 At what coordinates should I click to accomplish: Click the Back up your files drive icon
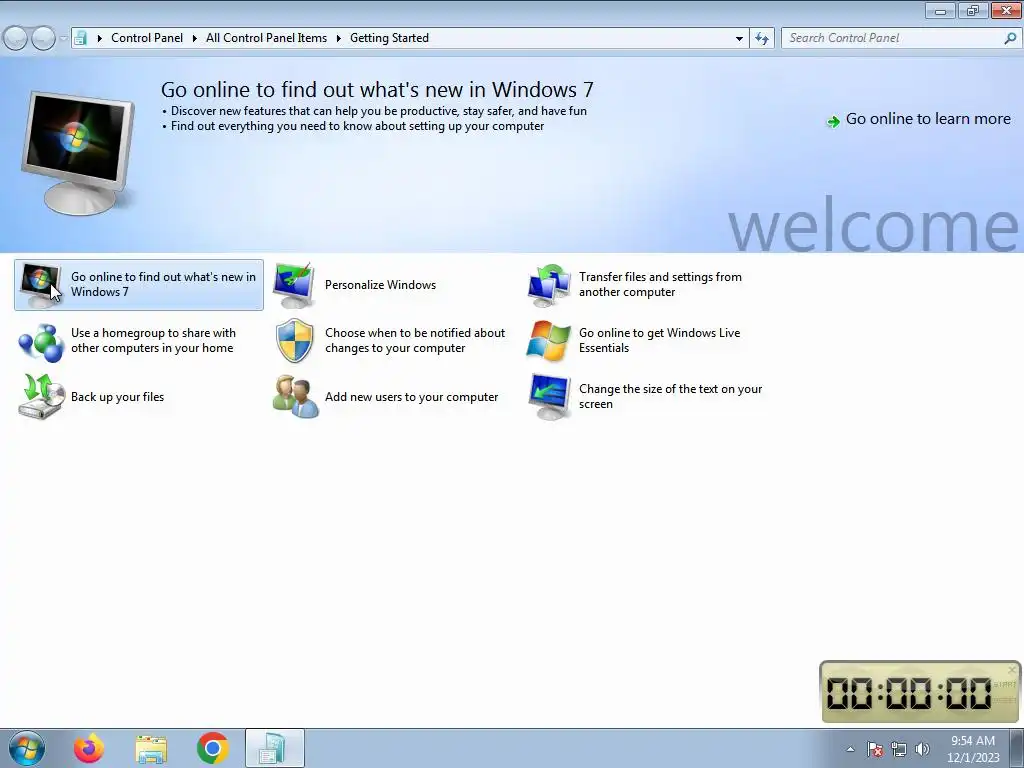41,396
